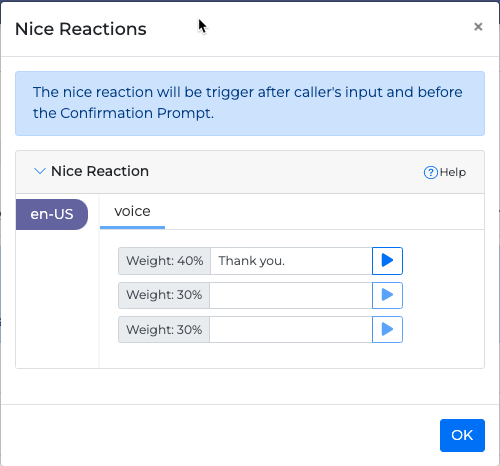Click the bottom row's Weight: 30% label

click(164, 330)
